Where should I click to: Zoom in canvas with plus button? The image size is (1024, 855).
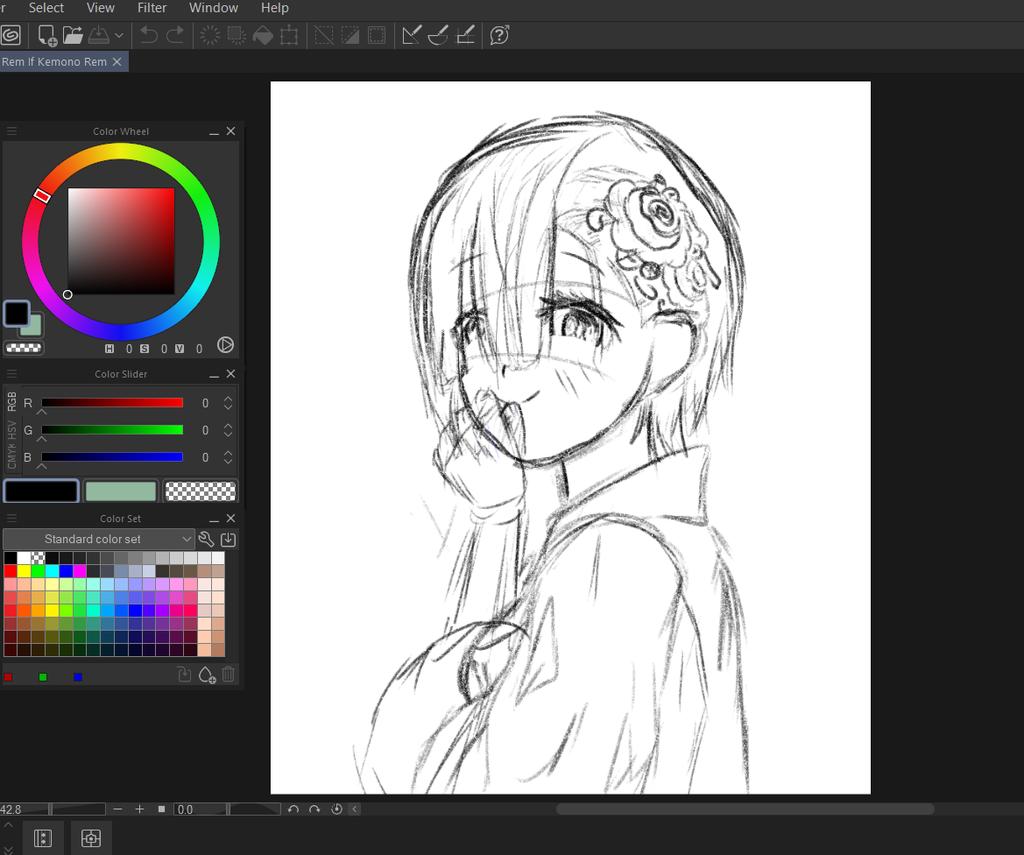[139, 809]
